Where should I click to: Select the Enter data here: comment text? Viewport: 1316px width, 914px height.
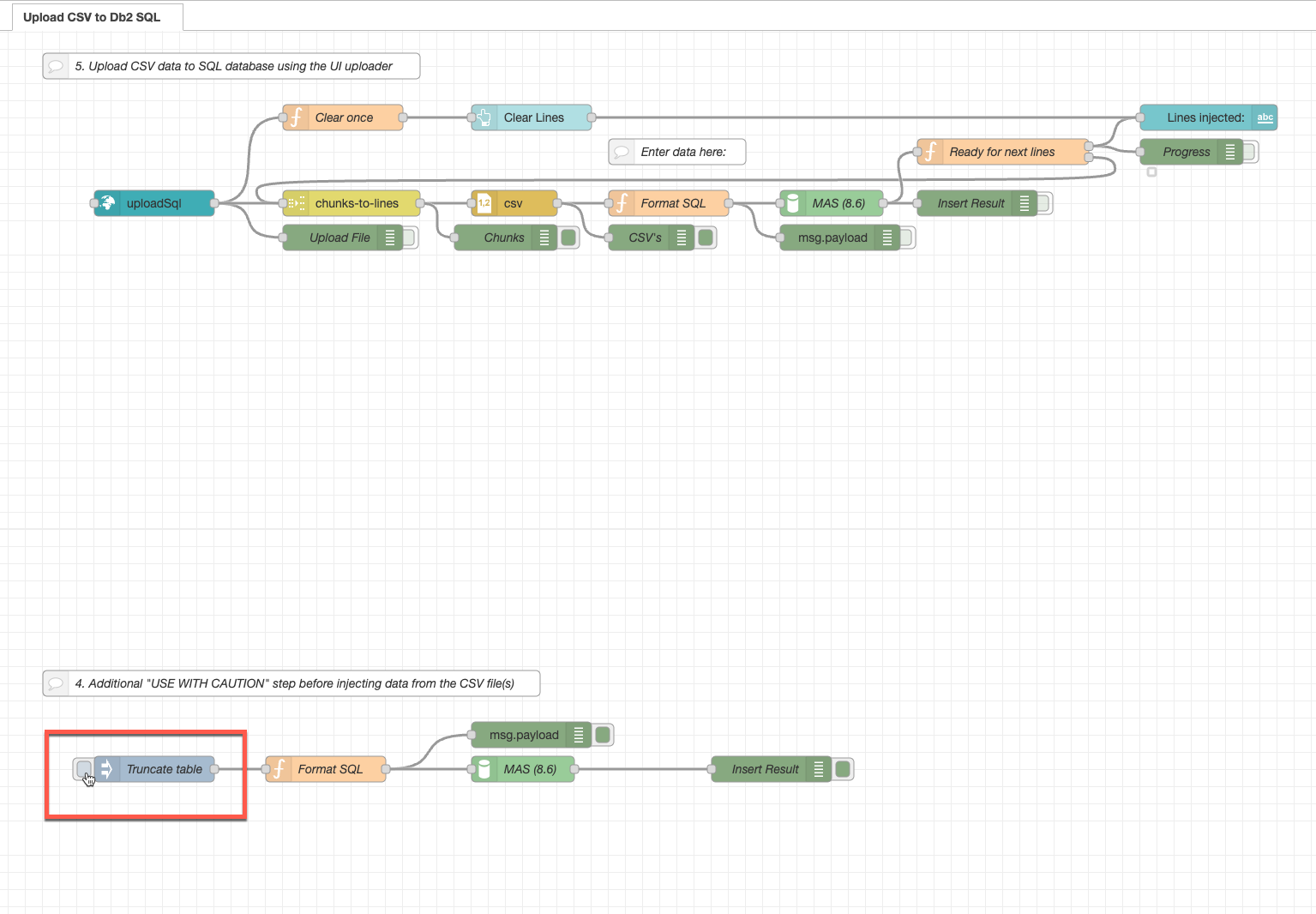pyautogui.click(x=683, y=152)
